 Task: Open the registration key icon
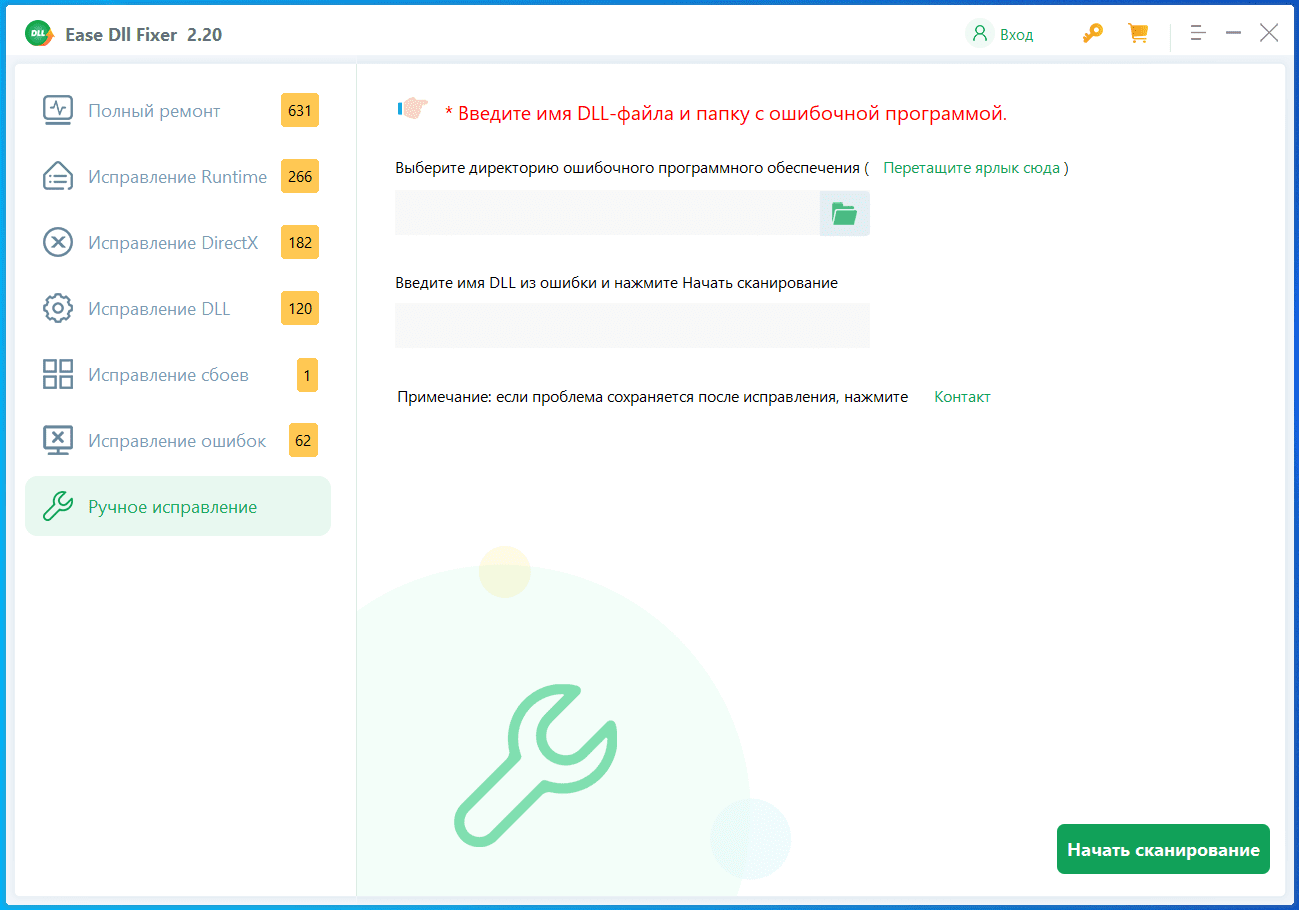click(1092, 34)
